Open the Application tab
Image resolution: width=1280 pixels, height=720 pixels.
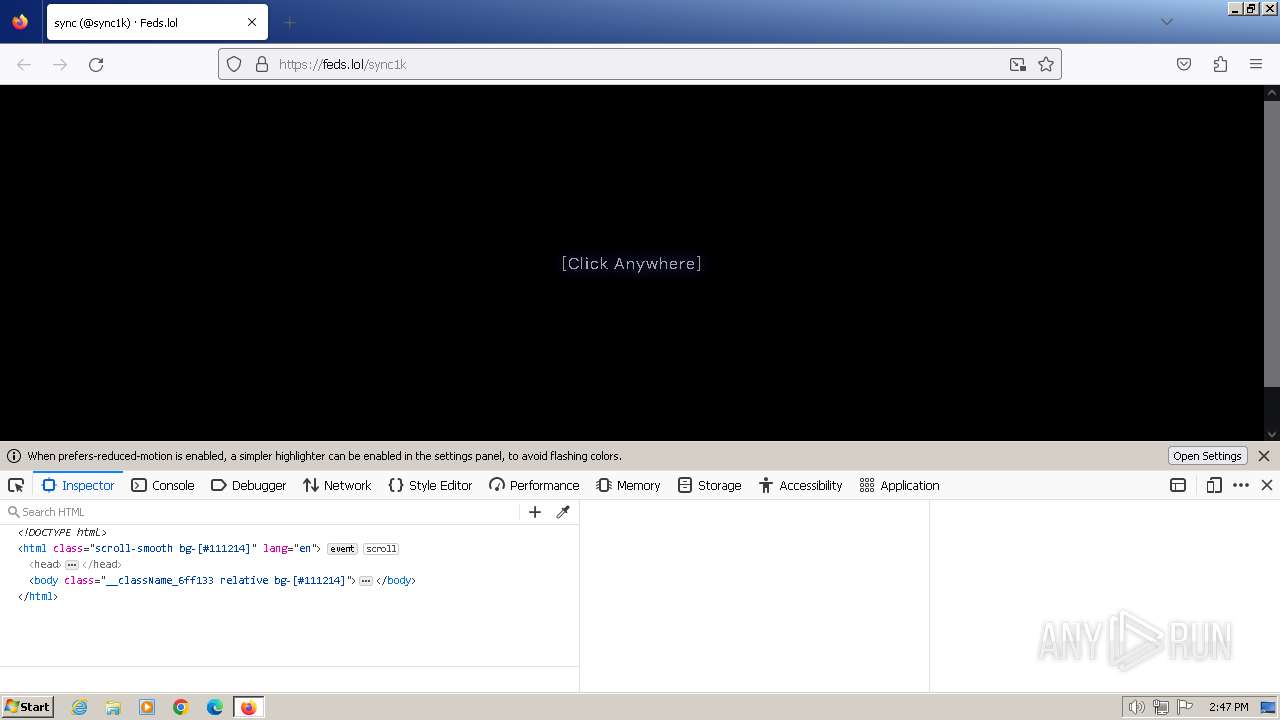(x=899, y=485)
